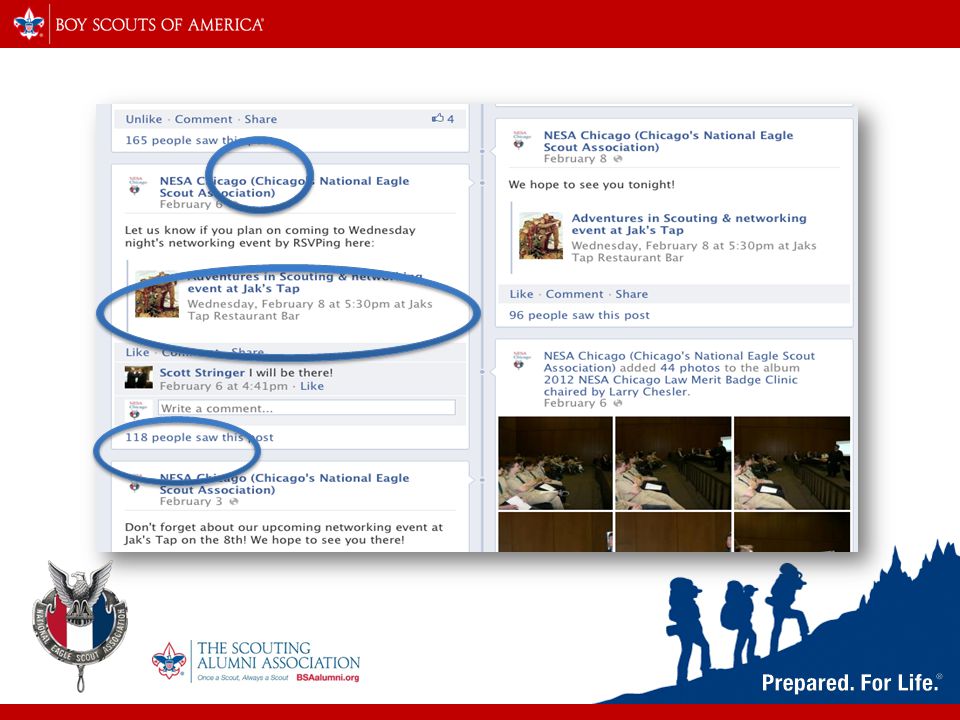The image size is (960, 720).
Task: Click the February 3 post date
Action: click(x=190, y=501)
